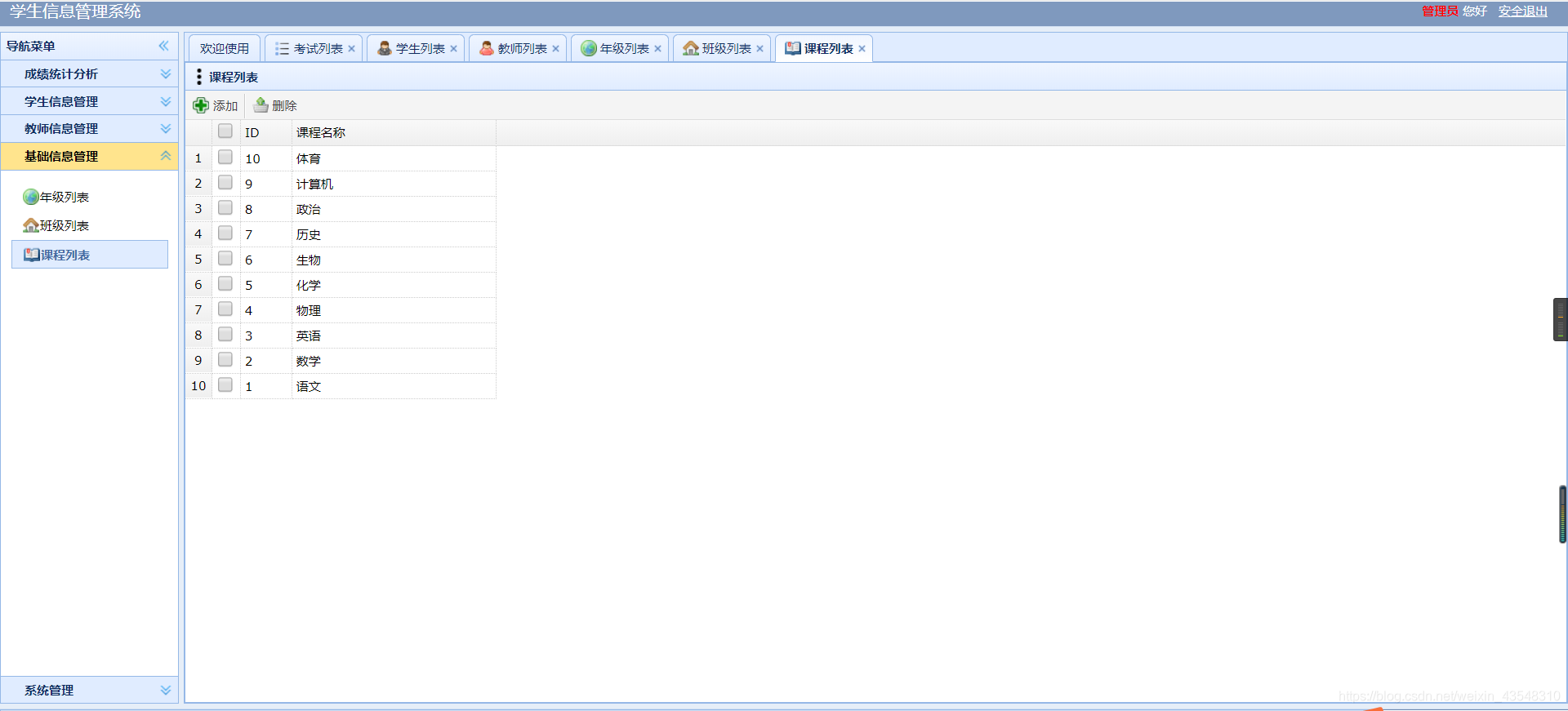Select the 英语 course name cell
The height and width of the screenshot is (711, 1568).
pyautogui.click(x=394, y=336)
